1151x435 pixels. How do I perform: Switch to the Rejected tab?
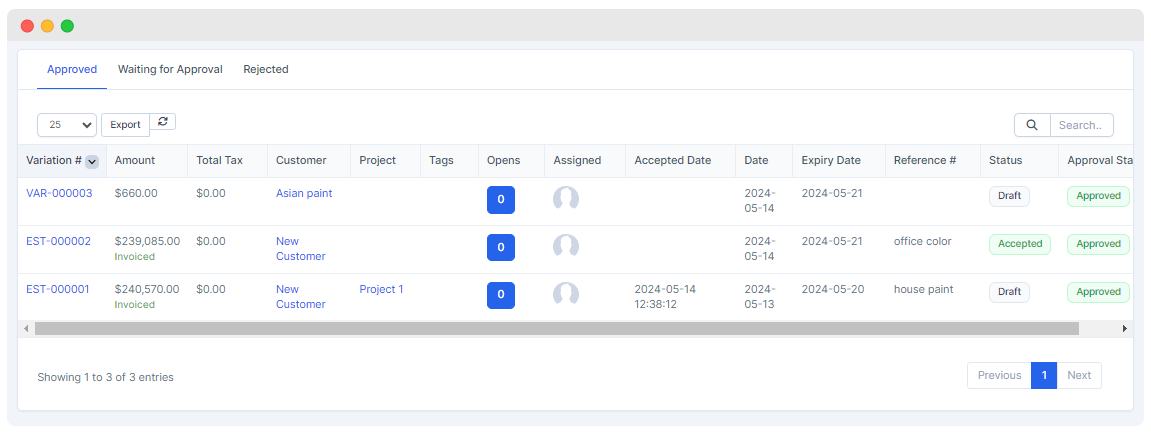pyautogui.click(x=266, y=70)
